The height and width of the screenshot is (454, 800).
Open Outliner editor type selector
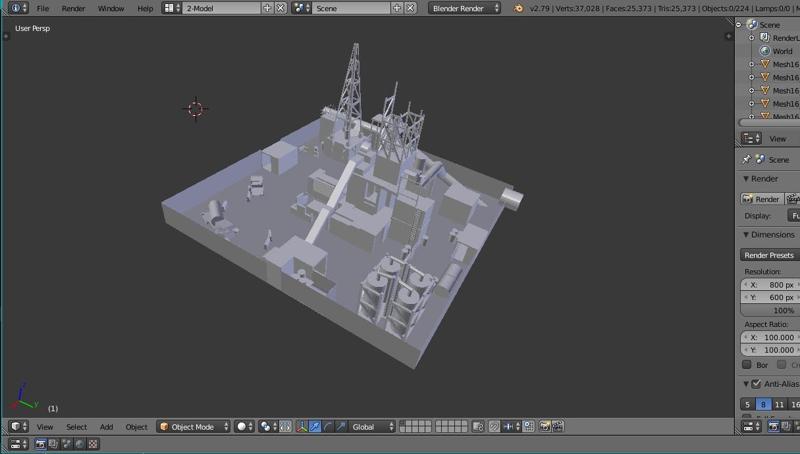tap(751, 138)
